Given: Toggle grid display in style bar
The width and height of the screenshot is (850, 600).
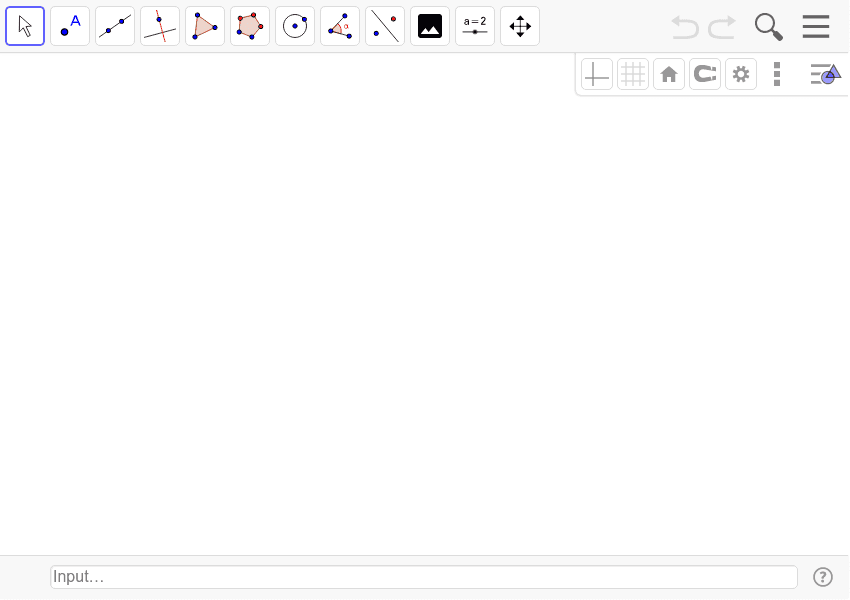Looking at the screenshot, I should (x=633, y=74).
